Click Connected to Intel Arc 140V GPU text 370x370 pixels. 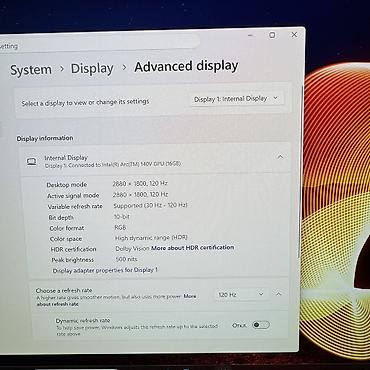click(113, 164)
